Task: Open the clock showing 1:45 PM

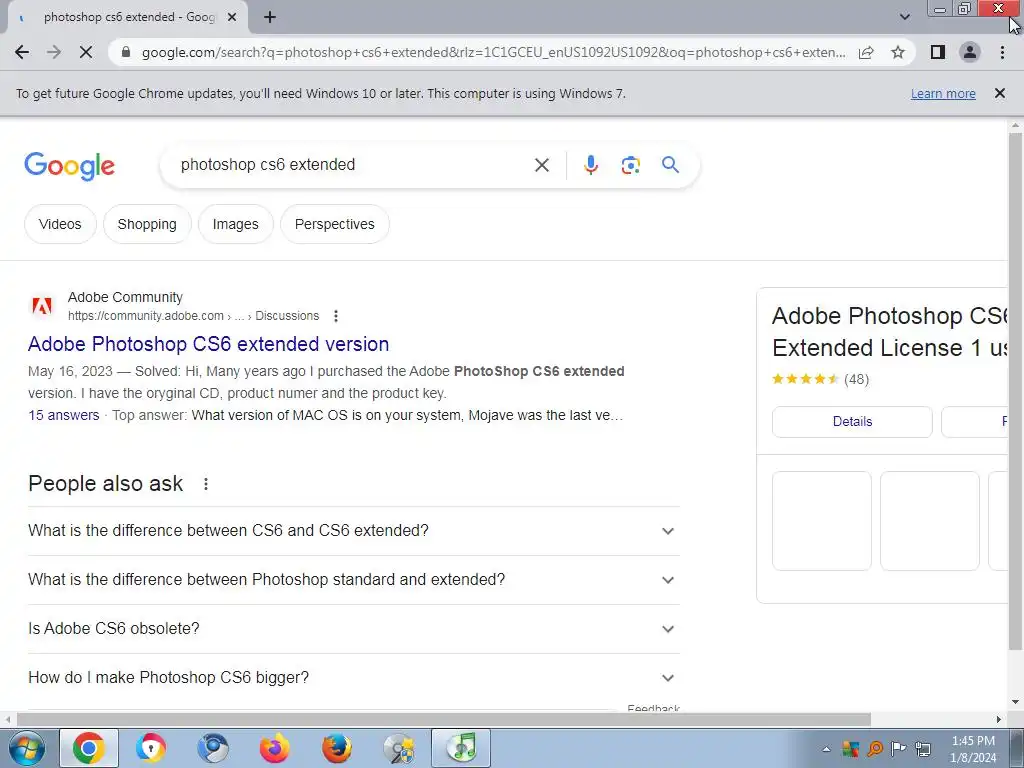Action: [x=973, y=749]
